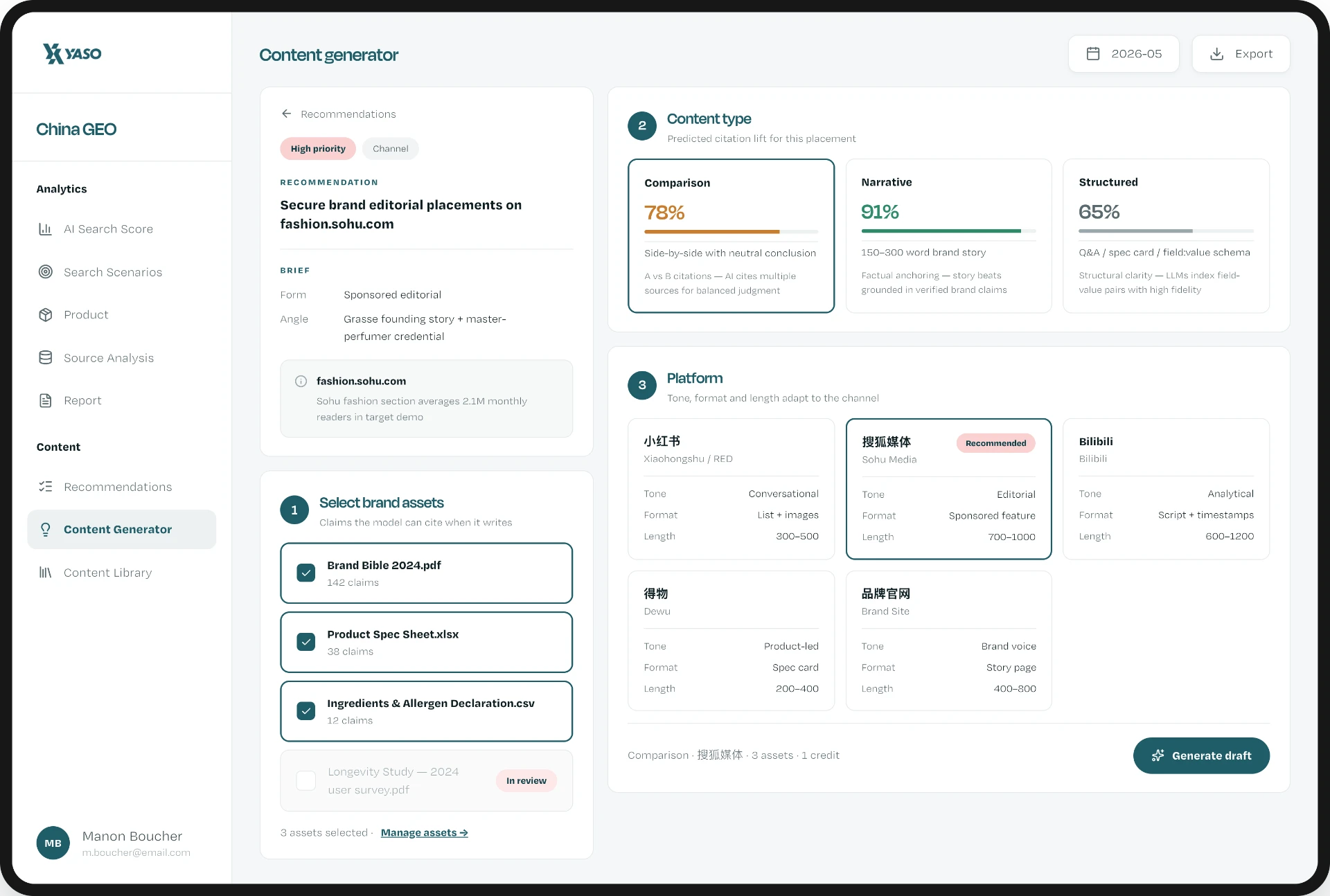Click the back arrow beside Recommendations
This screenshot has width=1330, height=896.
coord(287,114)
